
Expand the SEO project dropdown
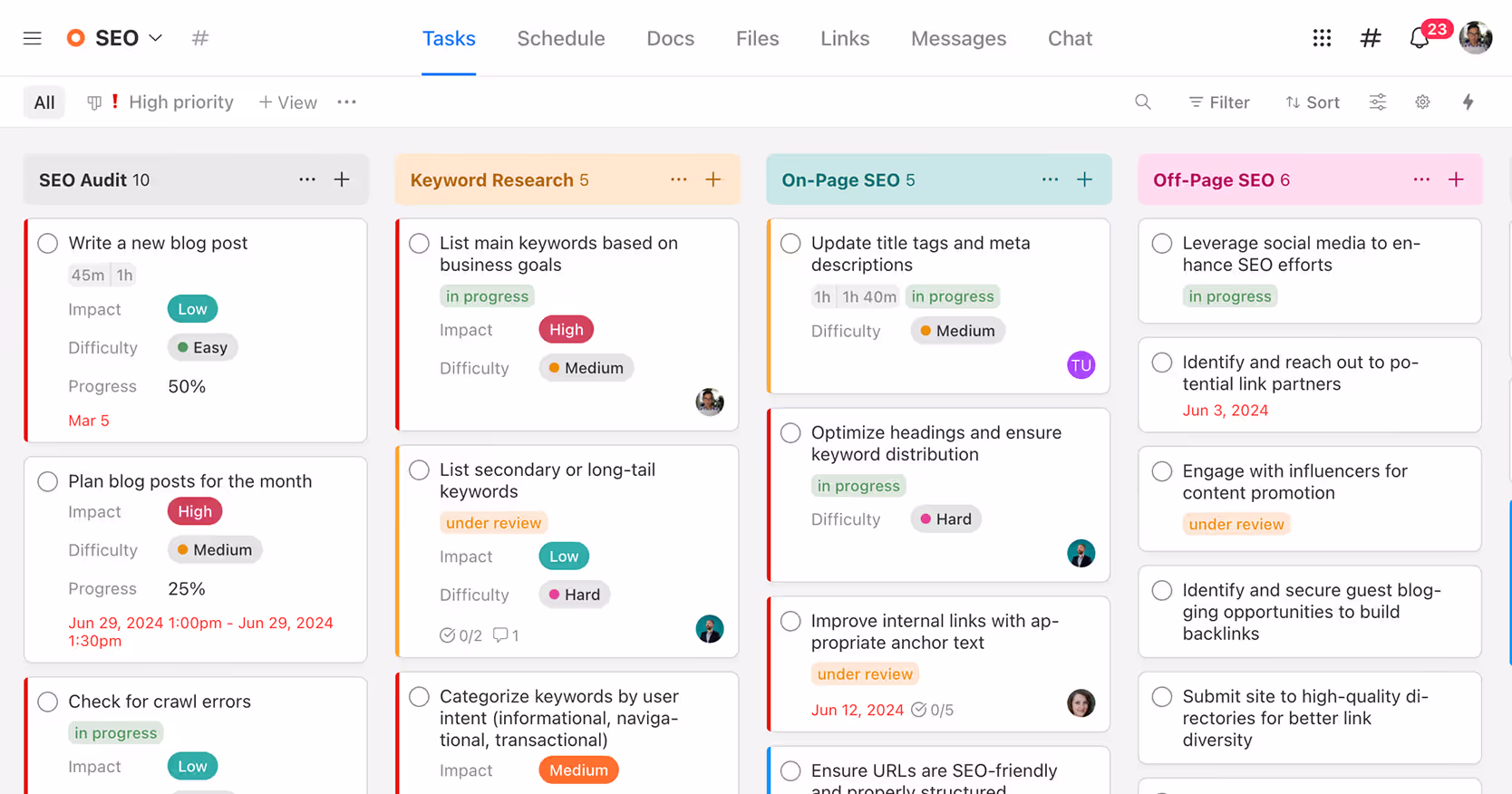coord(155,38)
